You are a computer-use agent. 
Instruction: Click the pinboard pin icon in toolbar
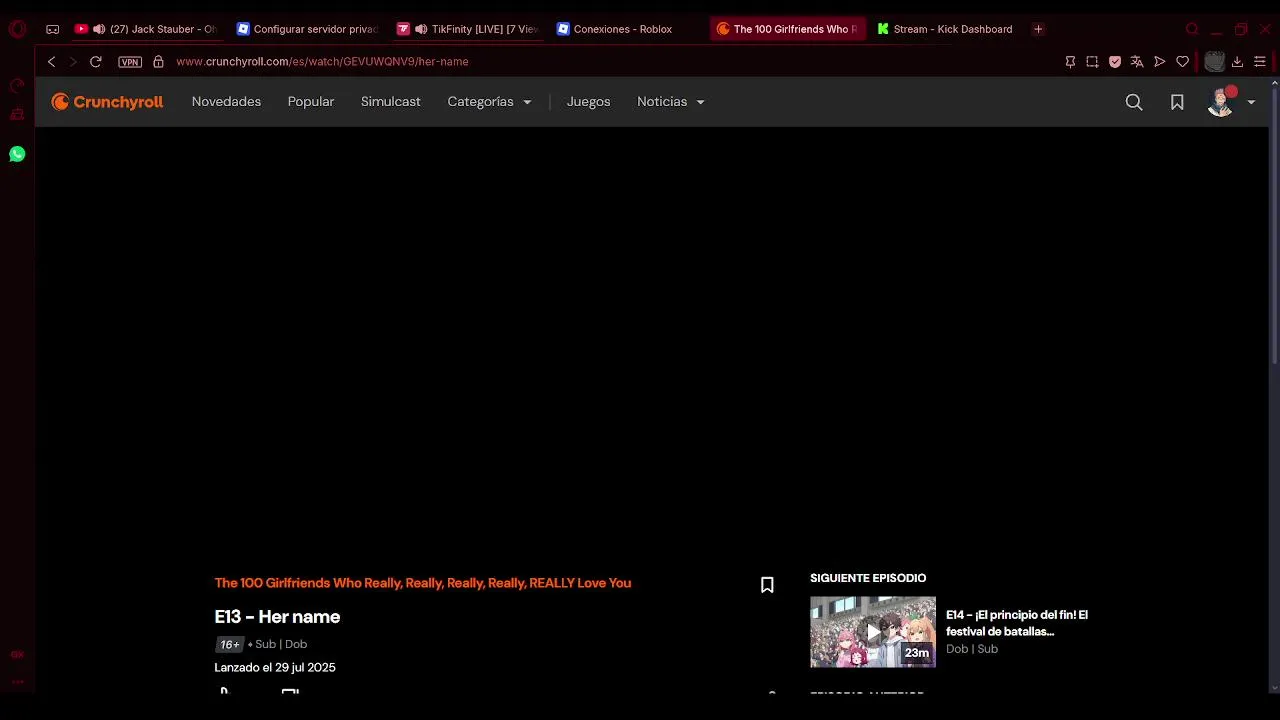1070,62
